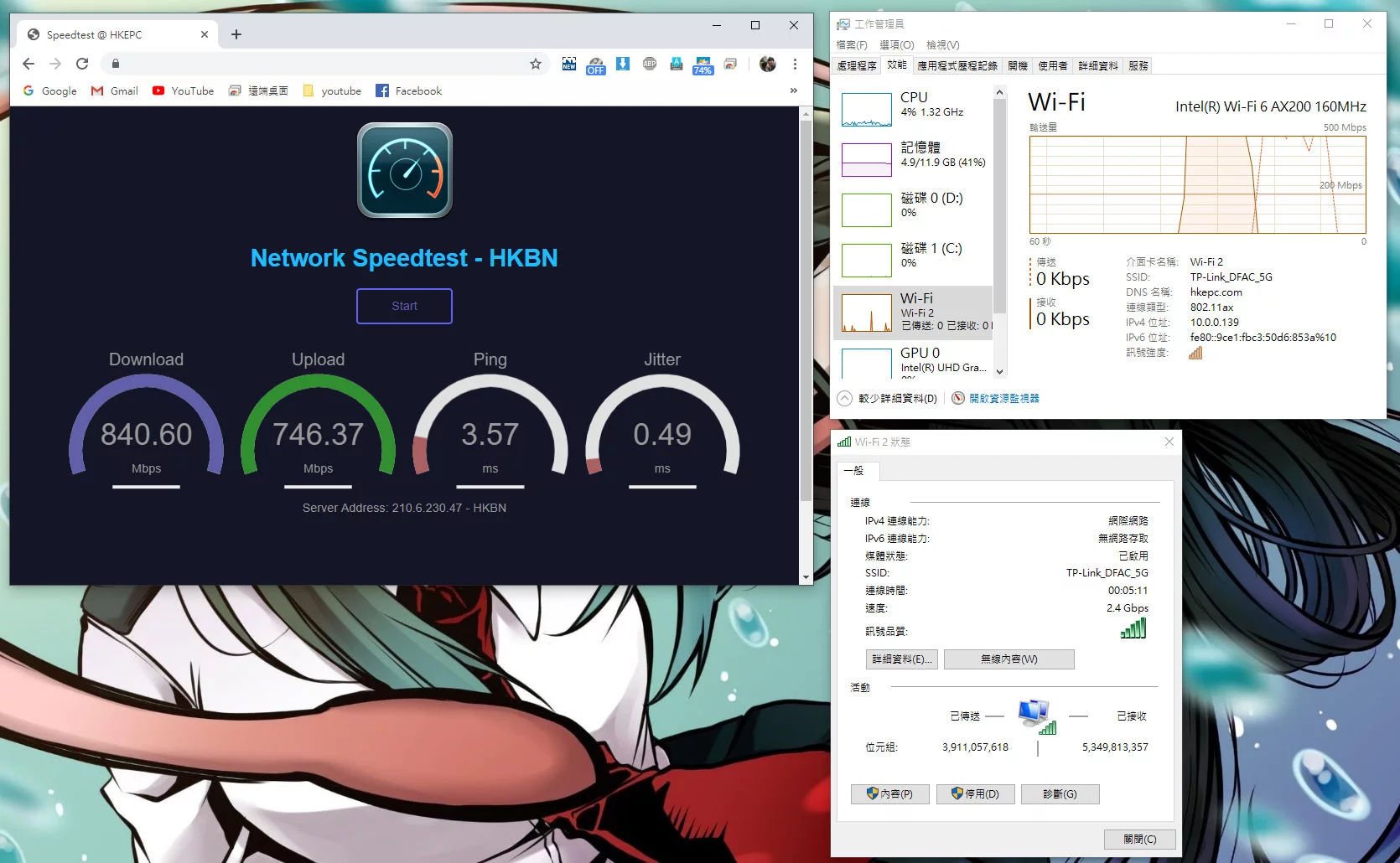This screenshot has height=863, width=1400.
Task: Close the Speedtest @ HKEPC tab
Action: point(205,34)
